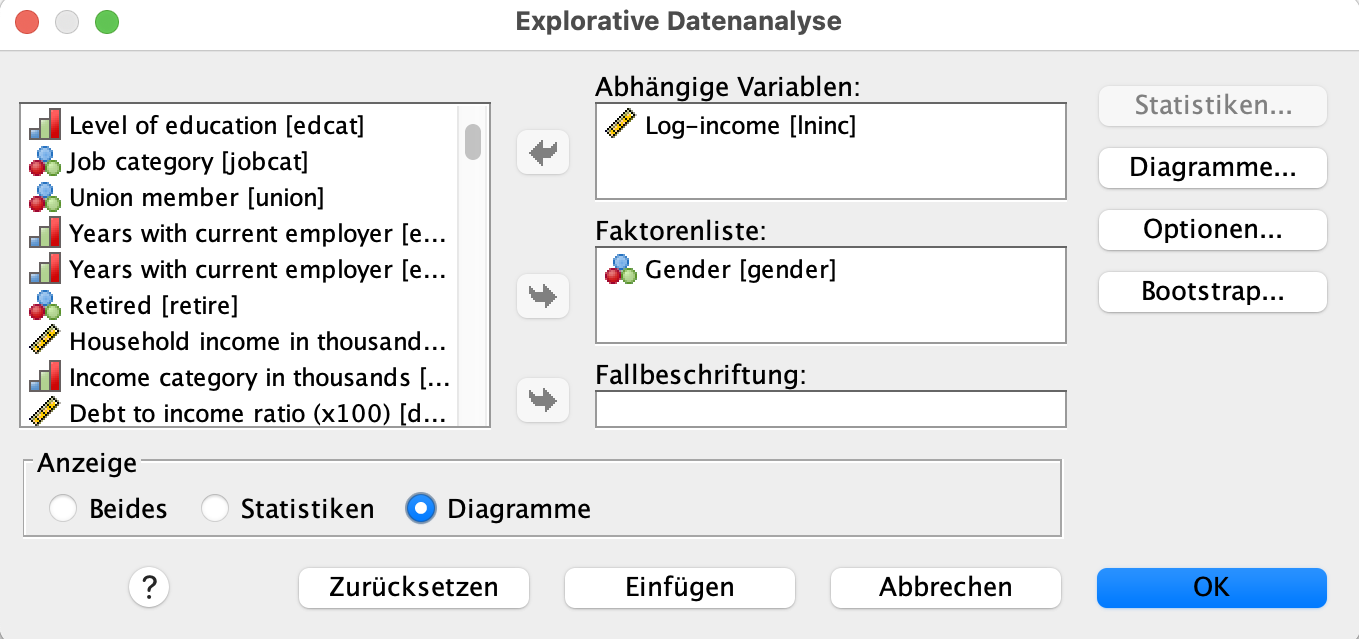The image size is (1359, 639).
Task: Click into the Fallbeschriftung field
Action: pyautogui.click(x=831, y=409)
